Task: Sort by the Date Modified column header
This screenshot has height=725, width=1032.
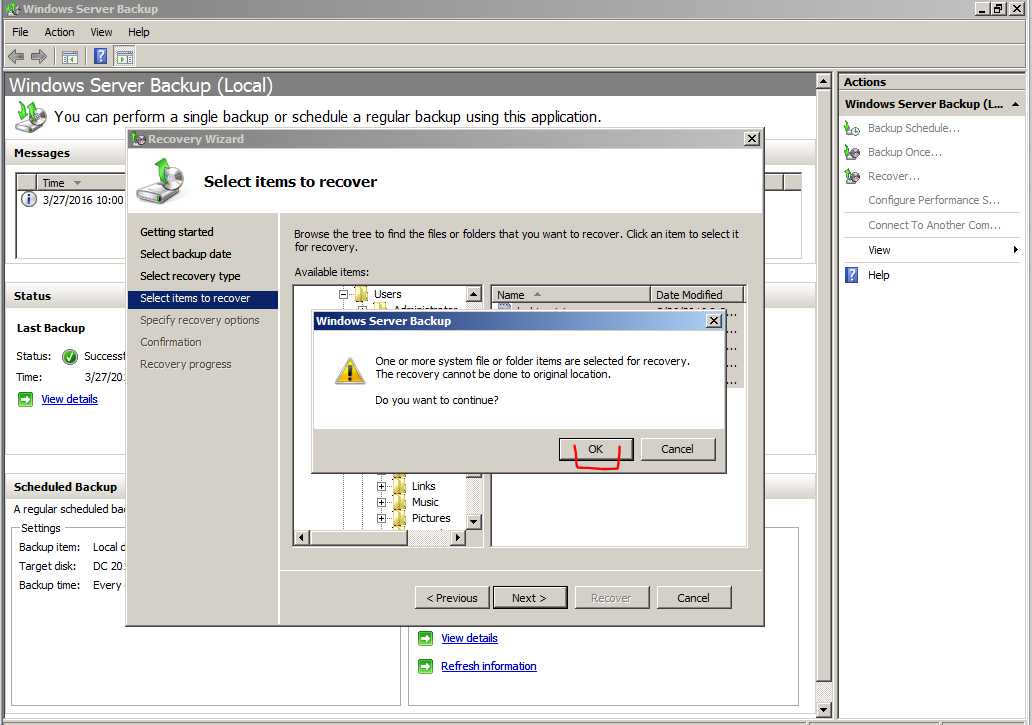Action: pyautogui.click(x=697, y=295)
